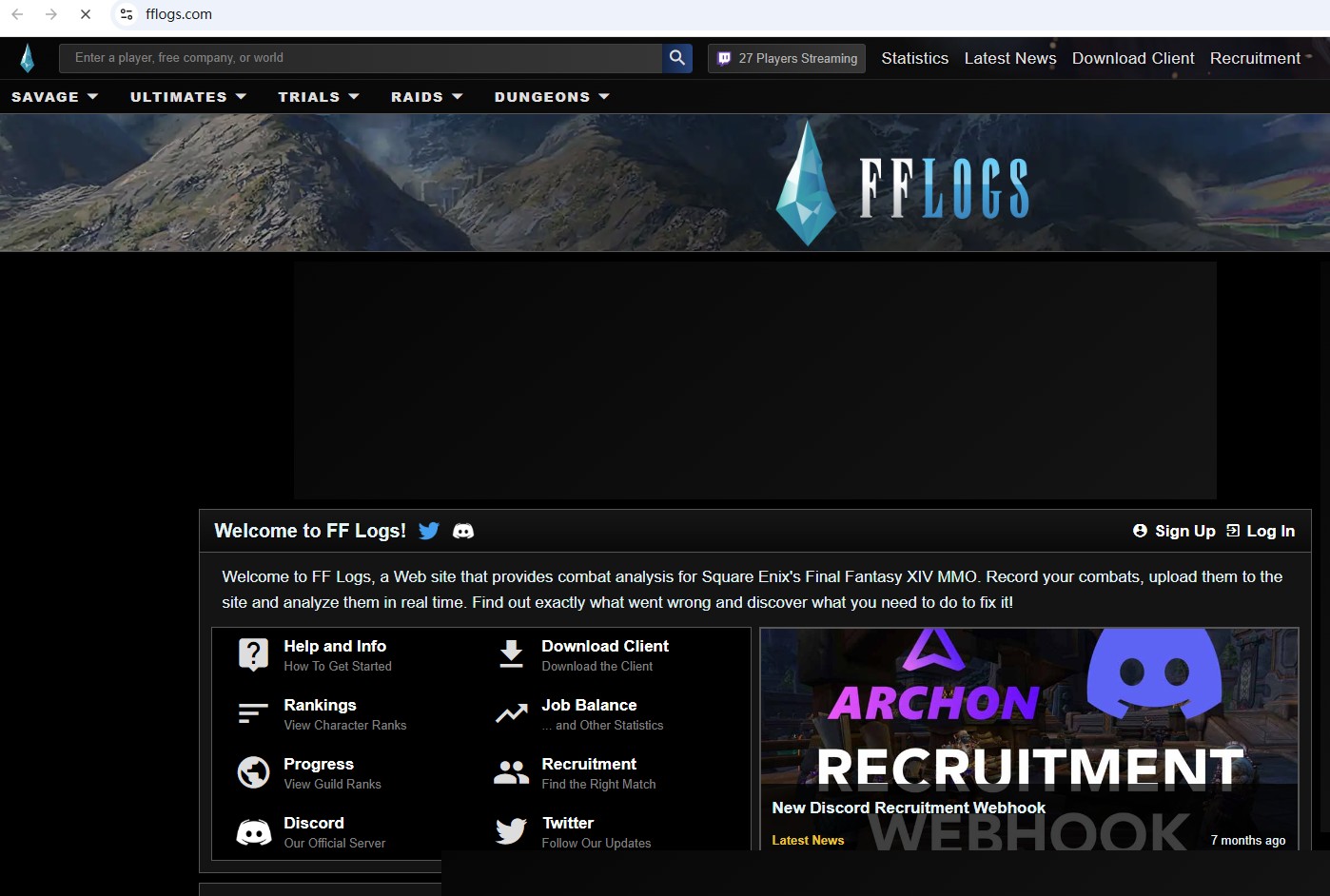1330x896 pixels.
Task: Click the Progress globe icon
Action: pos(253,772)
